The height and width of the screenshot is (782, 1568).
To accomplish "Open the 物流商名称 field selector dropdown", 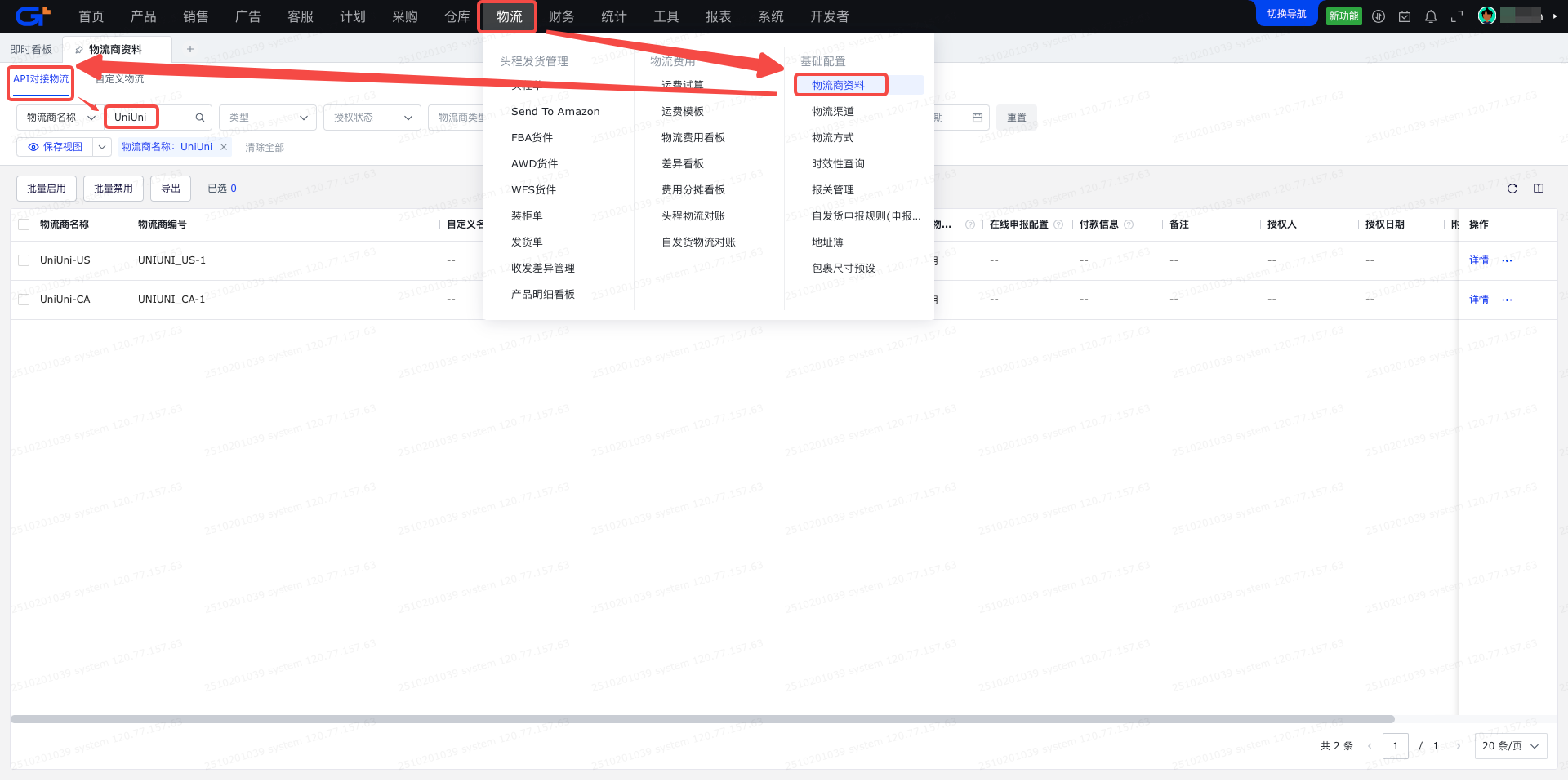I will click(59, 118).
